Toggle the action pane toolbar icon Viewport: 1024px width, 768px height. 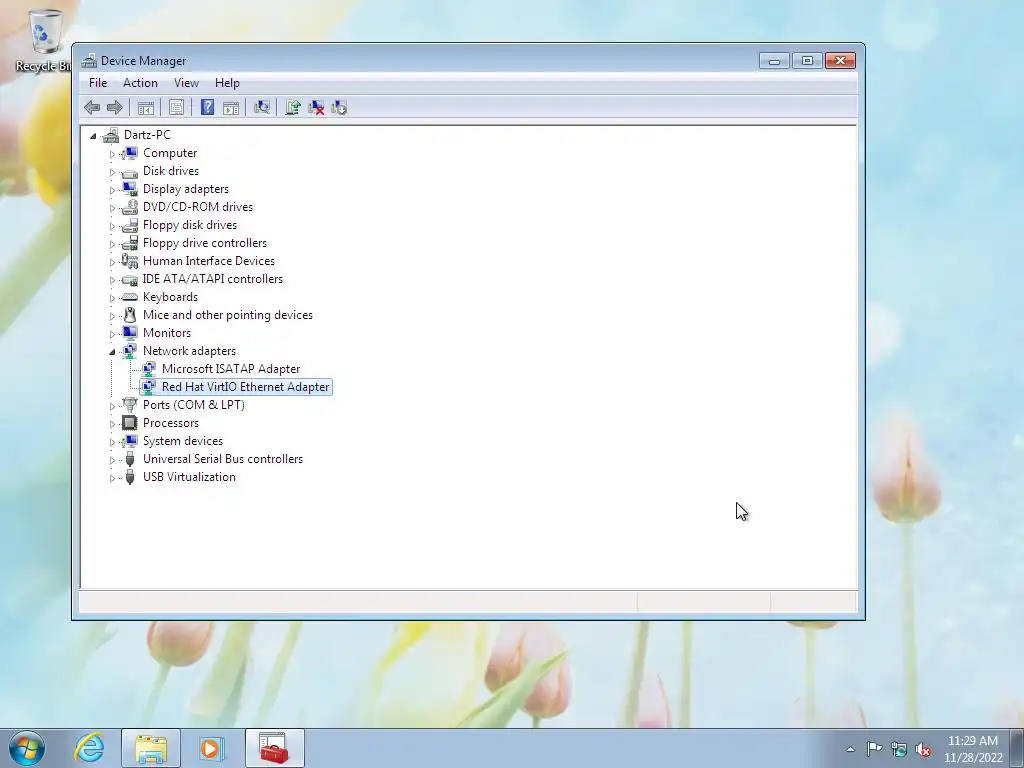pyautogui.click(x=231, y=107)
